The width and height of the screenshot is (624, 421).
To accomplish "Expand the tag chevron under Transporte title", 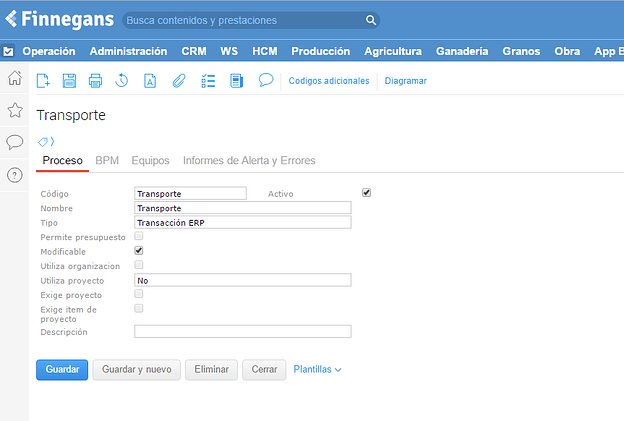I will coord(46,141).
